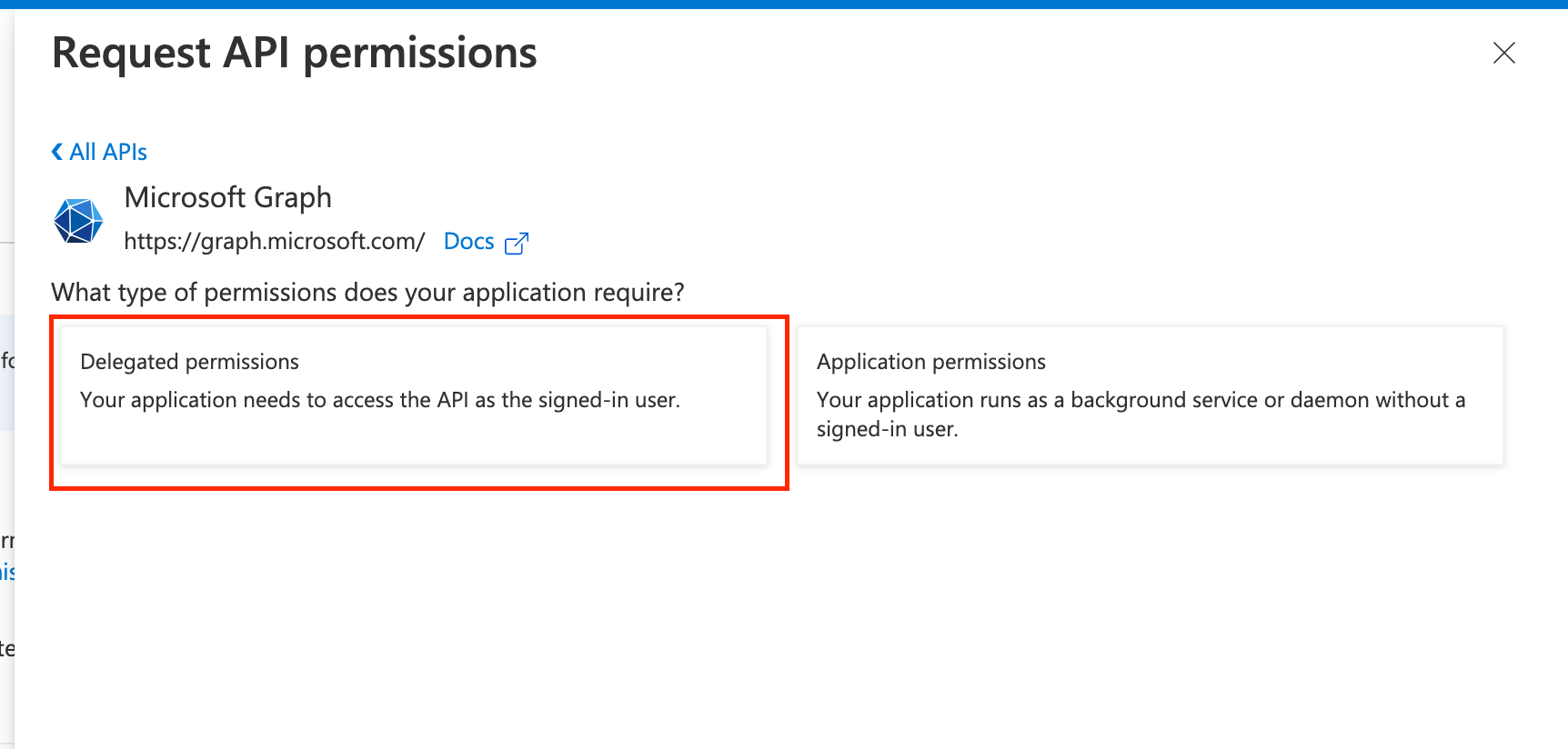Click the https://graph.microsoft.com/ URL text
The image size is (1568, 749).
pos(275,242)
